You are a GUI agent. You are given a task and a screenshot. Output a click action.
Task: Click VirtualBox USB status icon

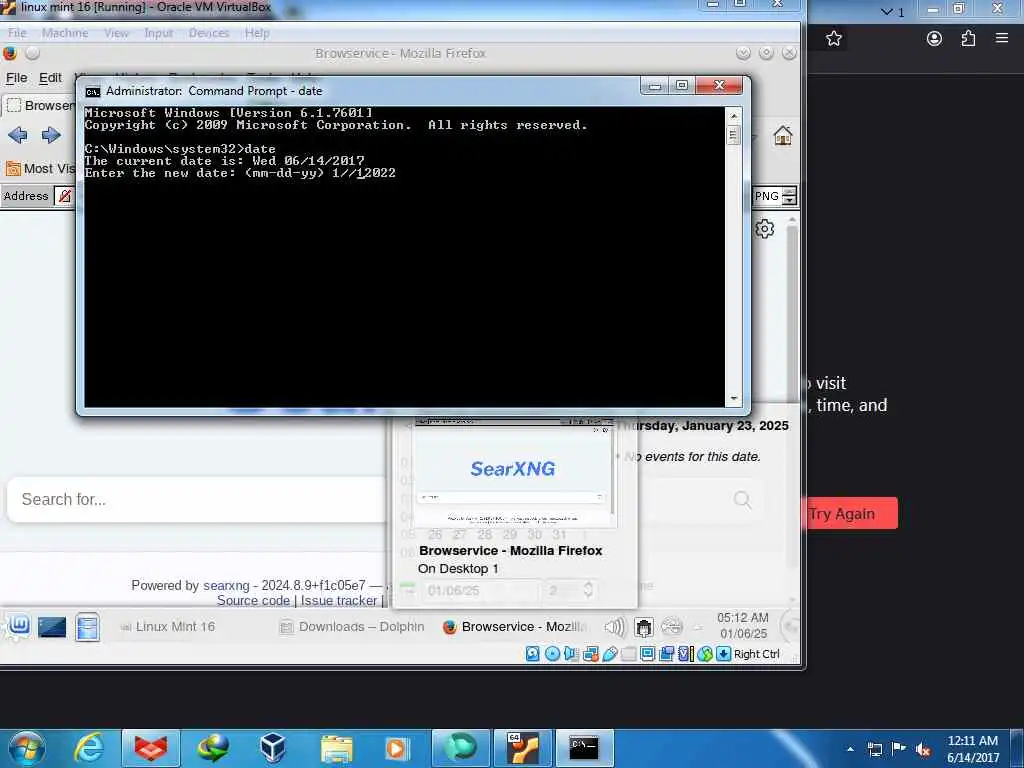click(609, 654)
